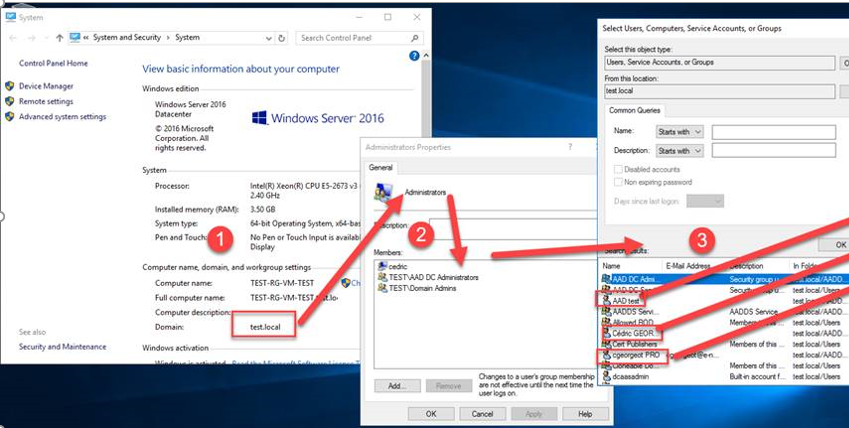Viewport: 849px width, 428px height.
Task: Click the Help button in Administrators Properties
Action: point(585,414)
